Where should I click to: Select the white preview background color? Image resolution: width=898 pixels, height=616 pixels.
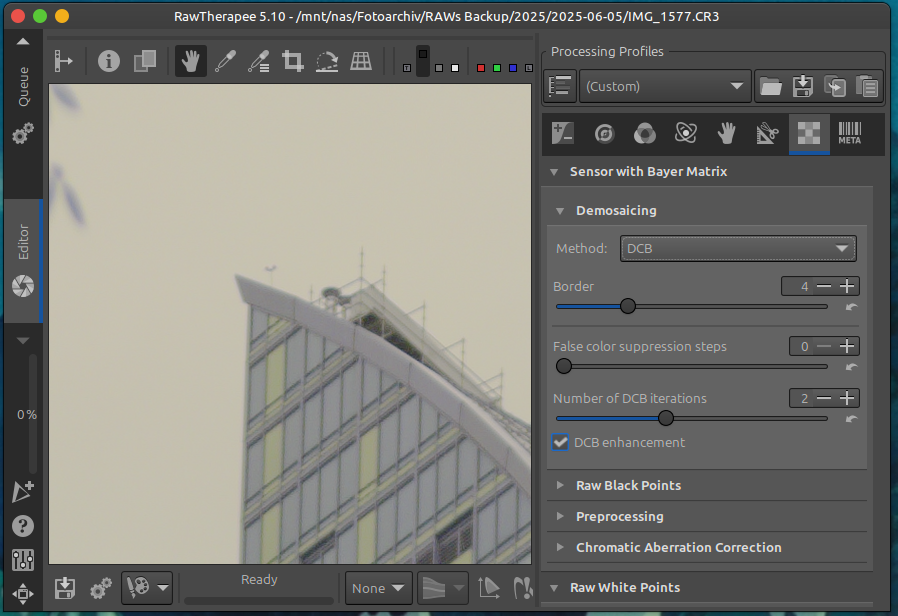tap(455, 68)
